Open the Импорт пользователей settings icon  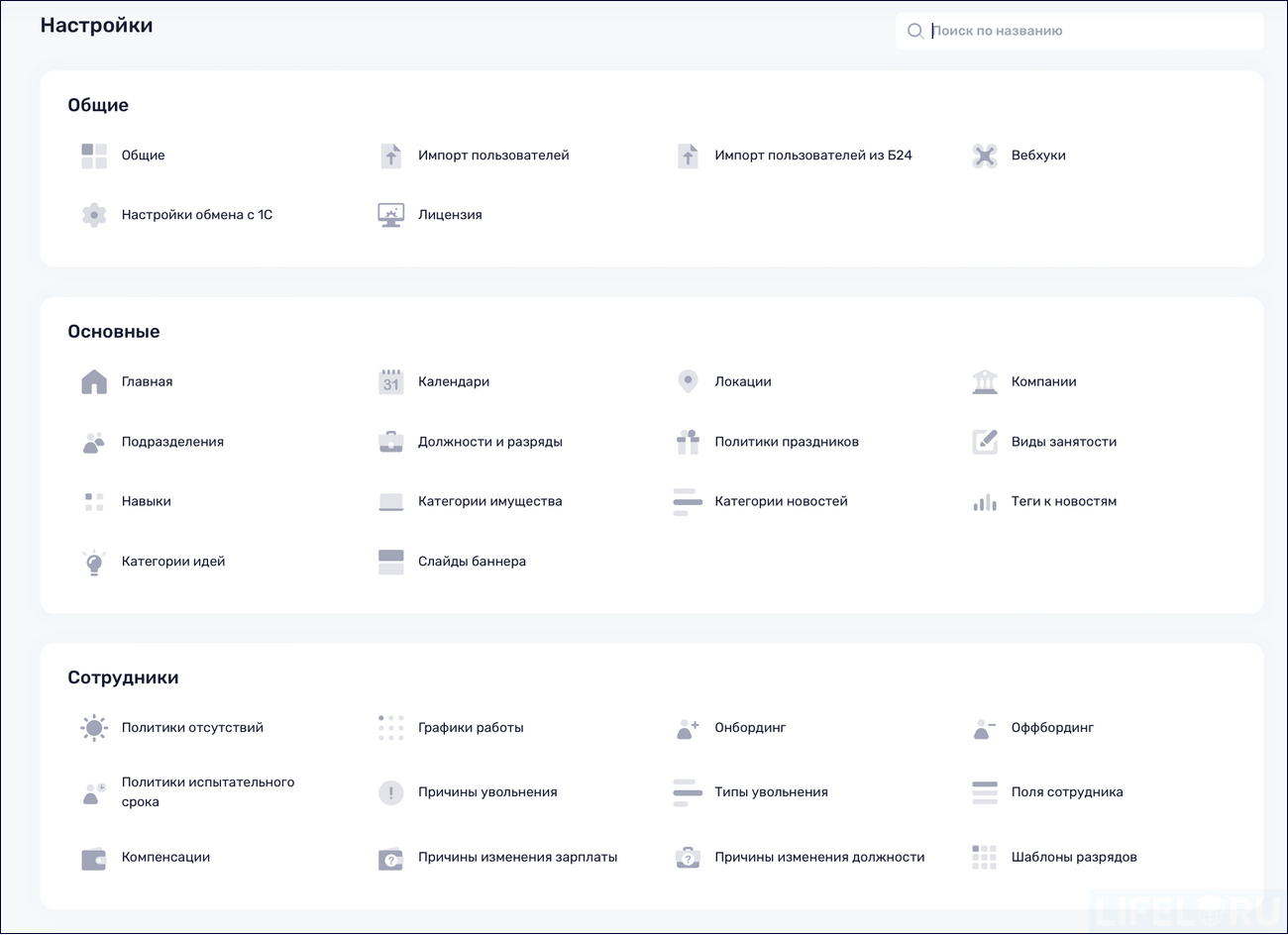coord(390,156)
